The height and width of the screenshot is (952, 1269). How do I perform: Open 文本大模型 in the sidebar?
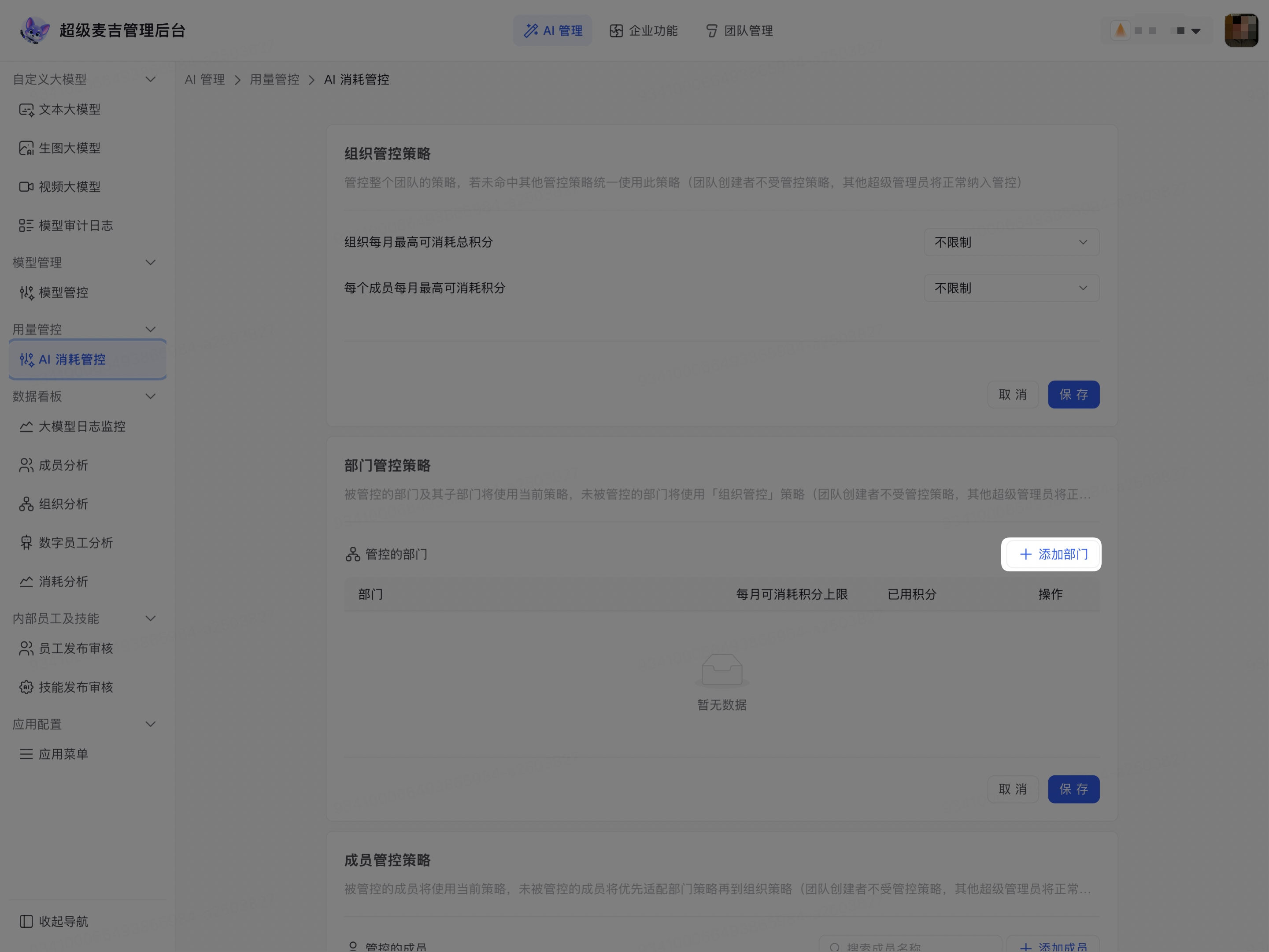[87, 110]
